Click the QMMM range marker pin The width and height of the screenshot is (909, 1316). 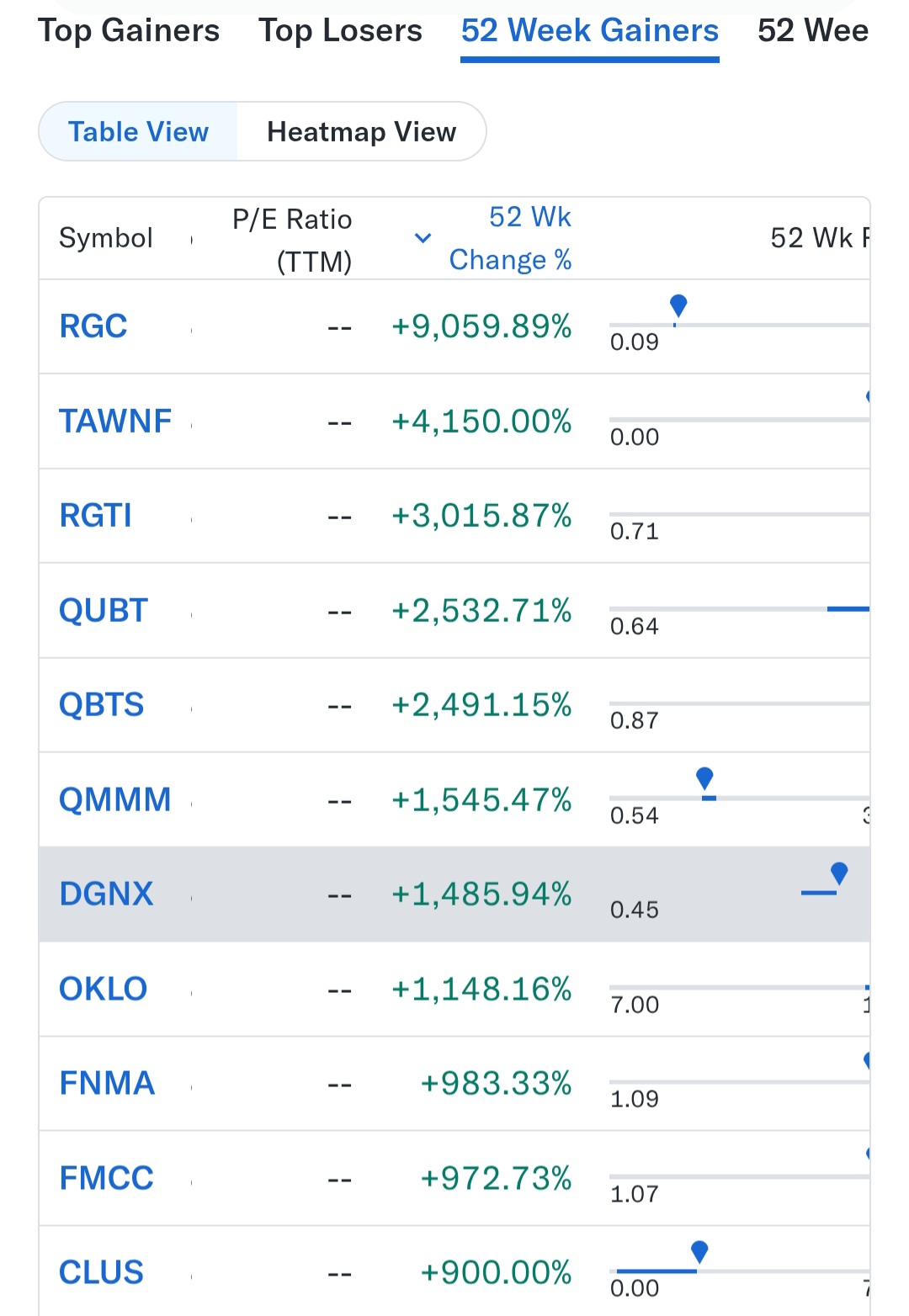705,779
